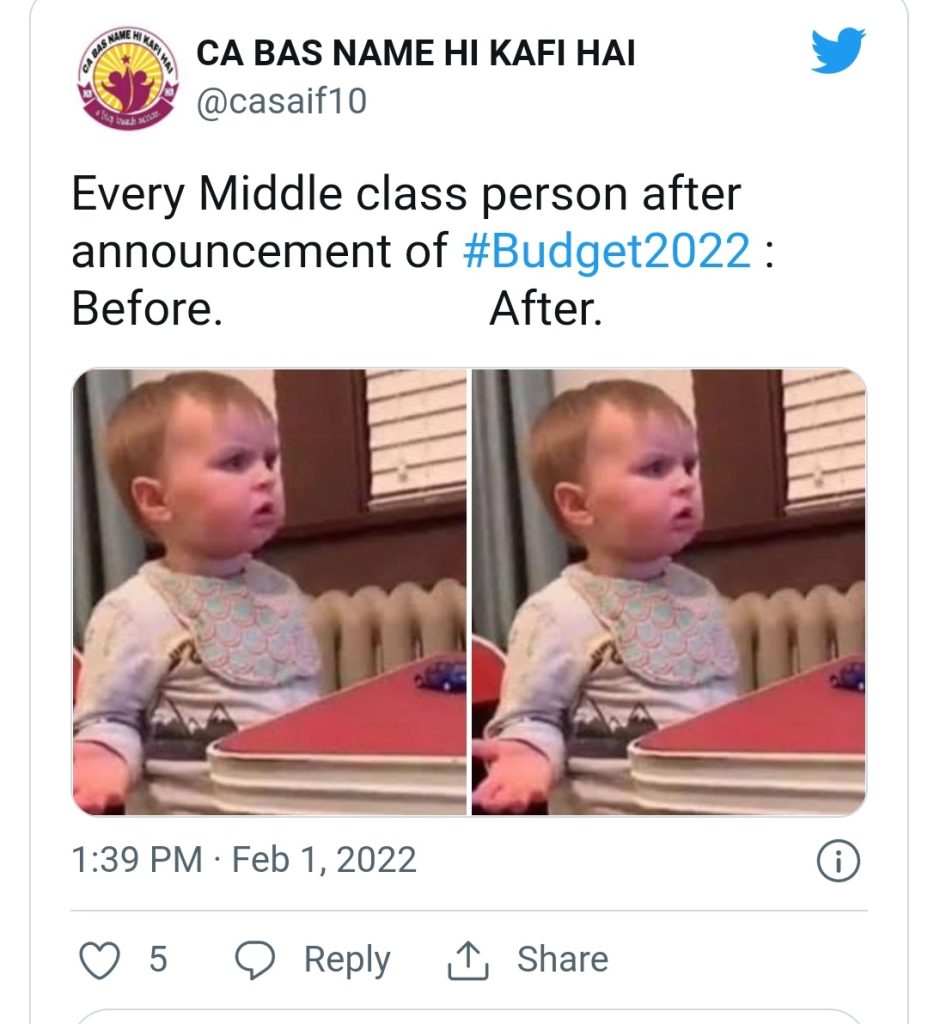Click the reply speech bubble icon

pyautogui.click(x=255, y=960)
